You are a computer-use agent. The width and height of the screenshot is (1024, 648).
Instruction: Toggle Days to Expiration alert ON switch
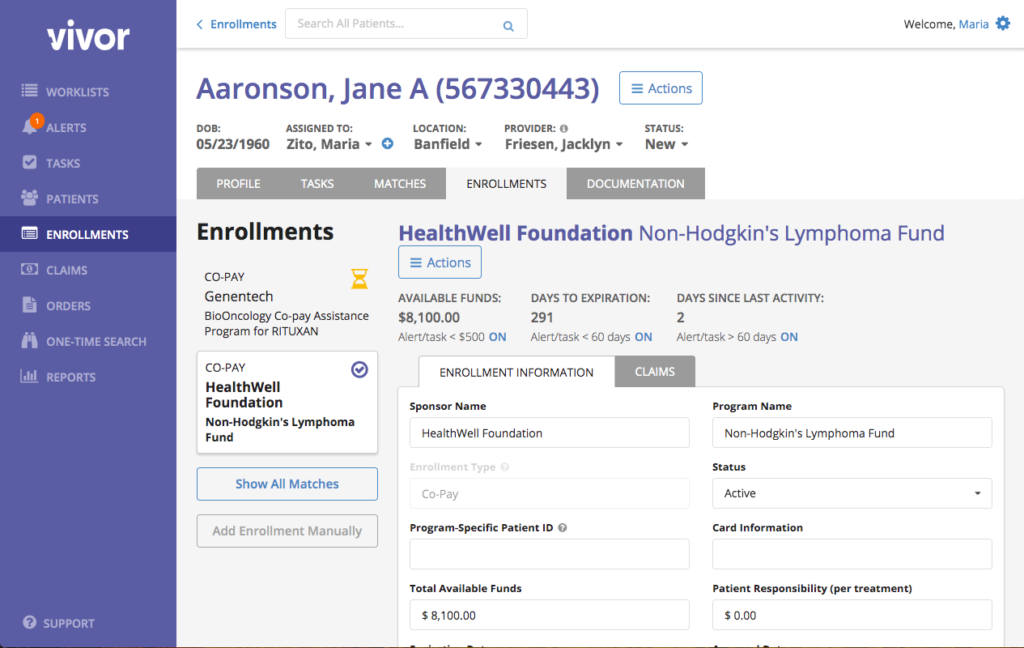point(643,337)
